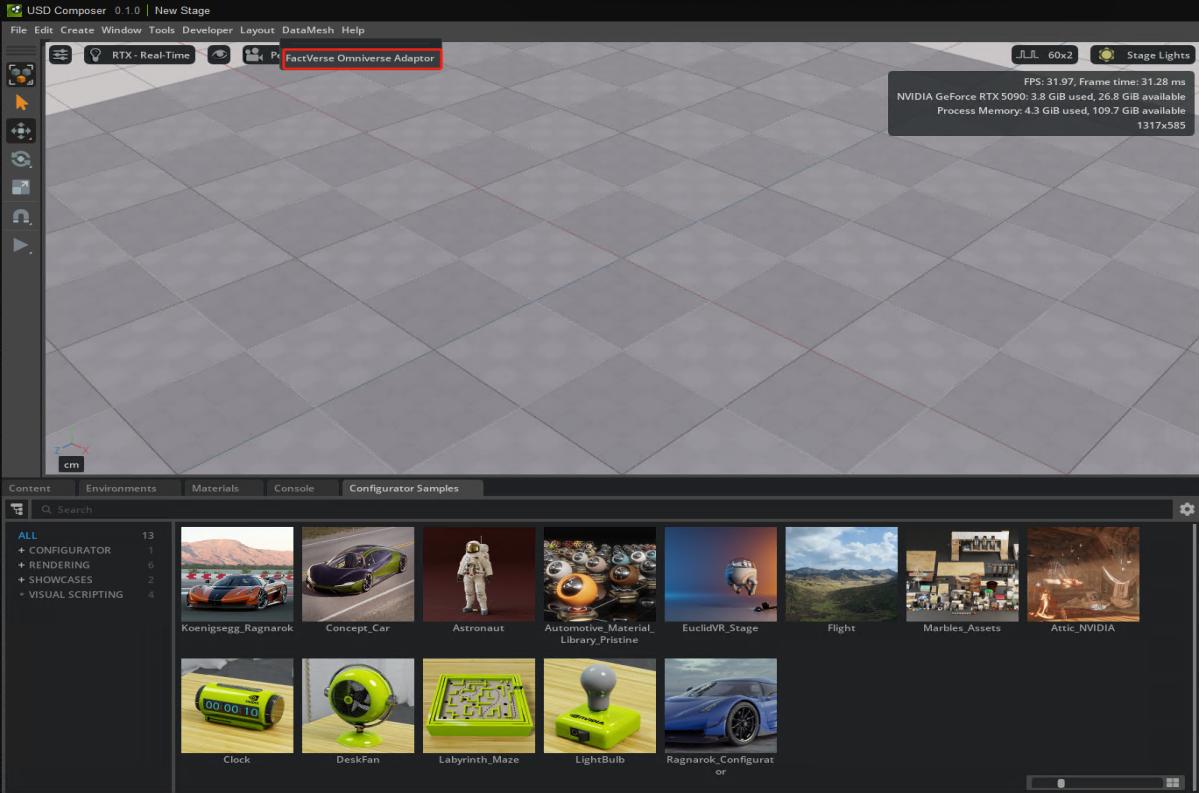Click the 'New Stage' title text
The height and width of the screenshot is (793, 1199).
point(182,10)
